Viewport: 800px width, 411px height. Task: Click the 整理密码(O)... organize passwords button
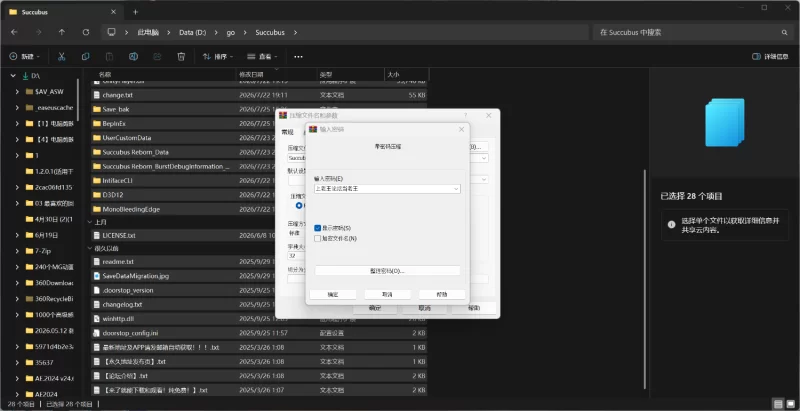(x=387, y=271)
